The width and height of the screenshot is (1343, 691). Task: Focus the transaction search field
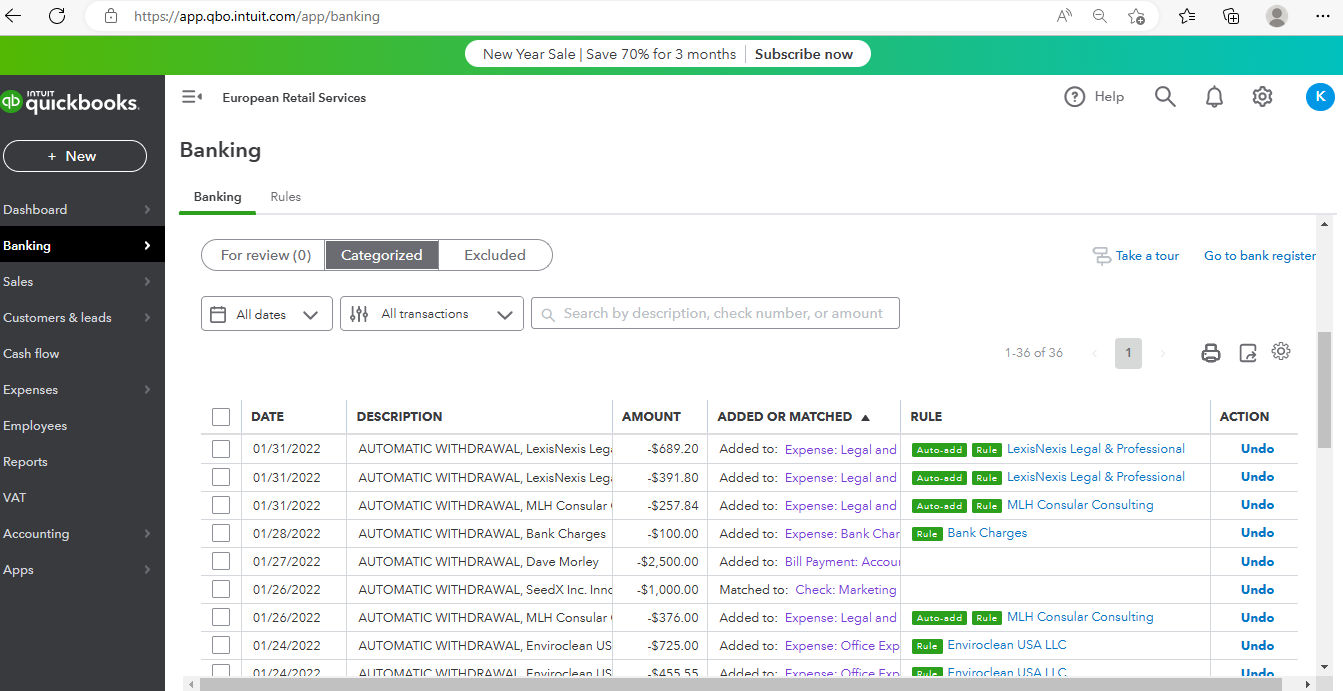click(715, 313)
